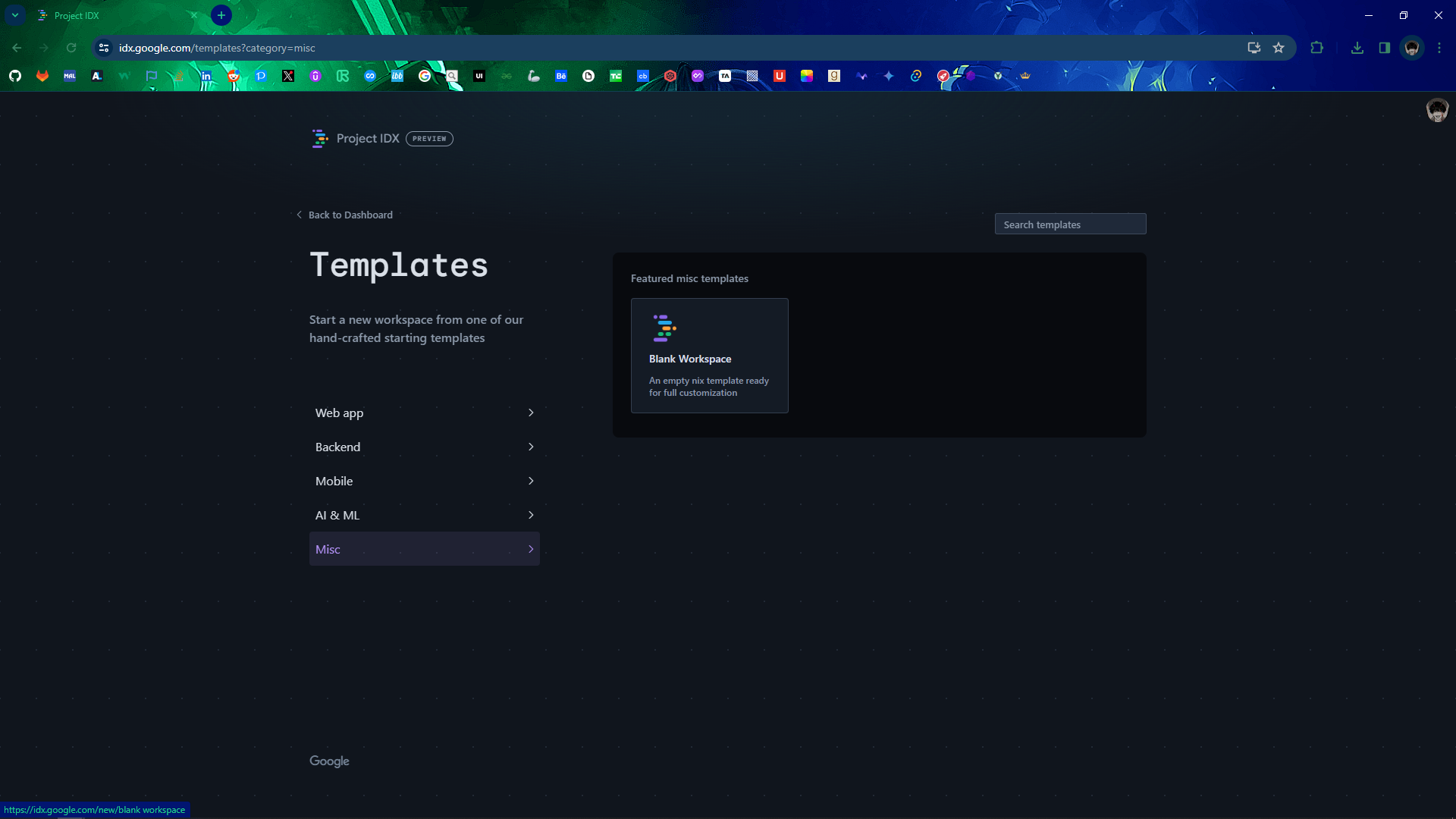Select the Misc category
1456x819 pixels.
click(425, 549)
